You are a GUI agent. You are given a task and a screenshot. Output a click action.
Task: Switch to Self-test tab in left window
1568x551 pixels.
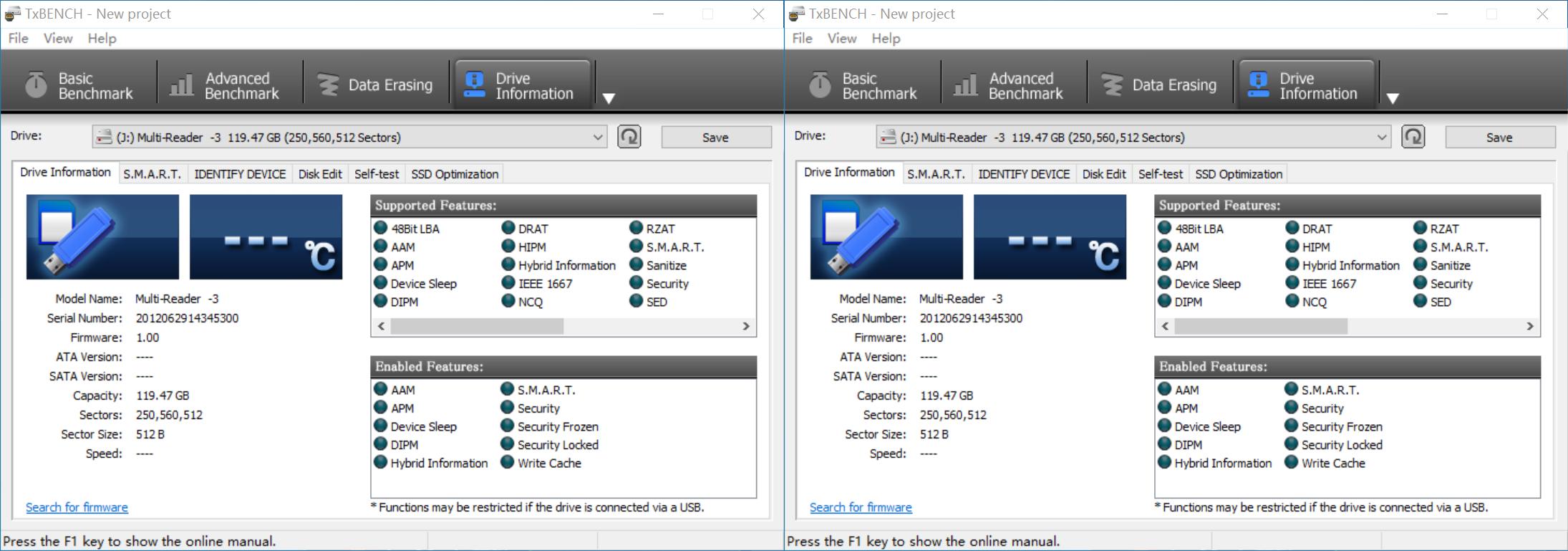(x=377, y=174)
